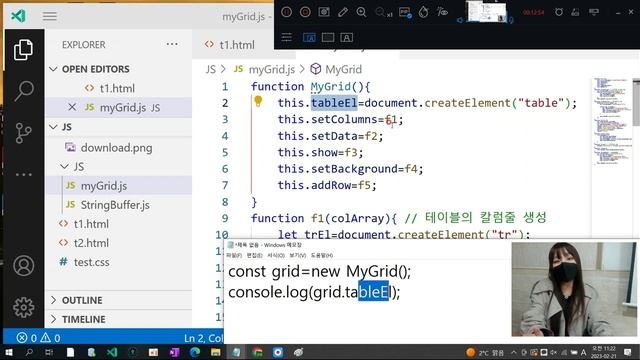Open the Search view in the activity bar

coord(23,91)
